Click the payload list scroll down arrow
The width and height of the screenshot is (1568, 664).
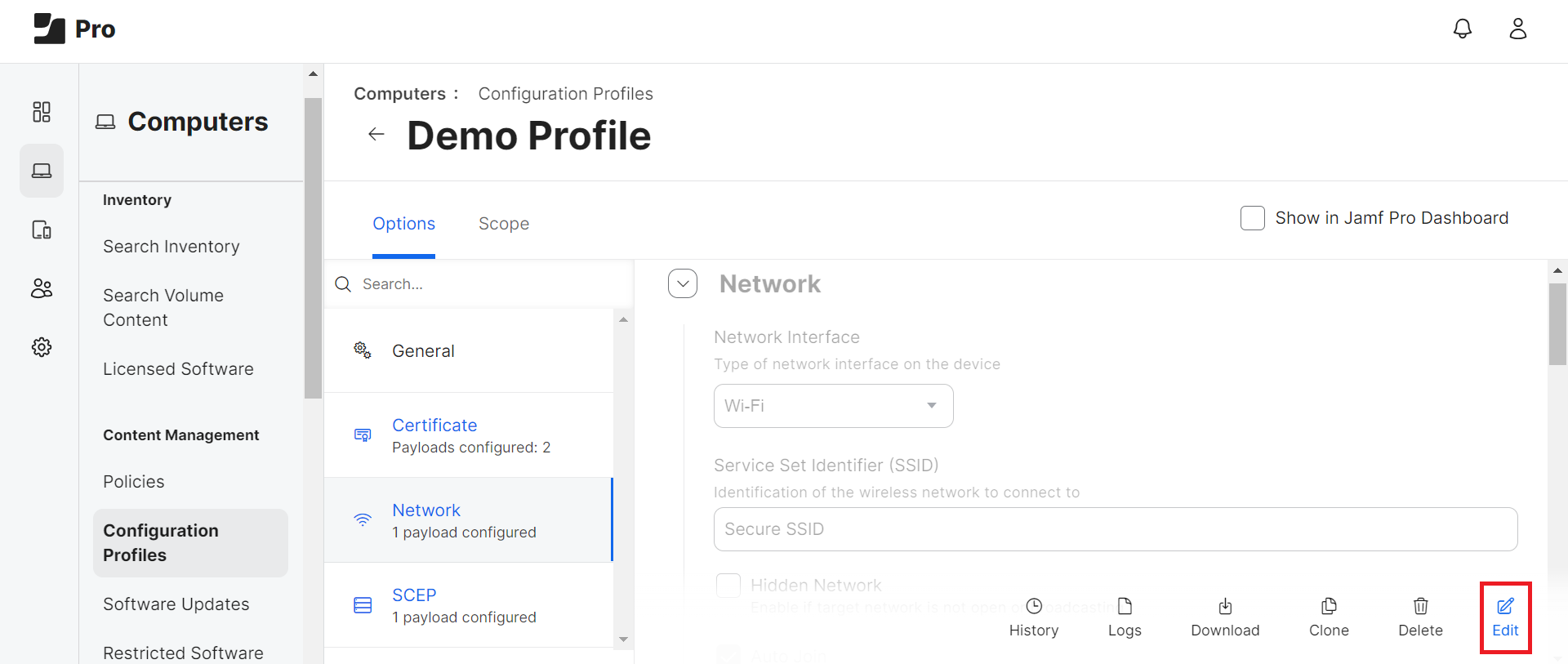(623, 639)
